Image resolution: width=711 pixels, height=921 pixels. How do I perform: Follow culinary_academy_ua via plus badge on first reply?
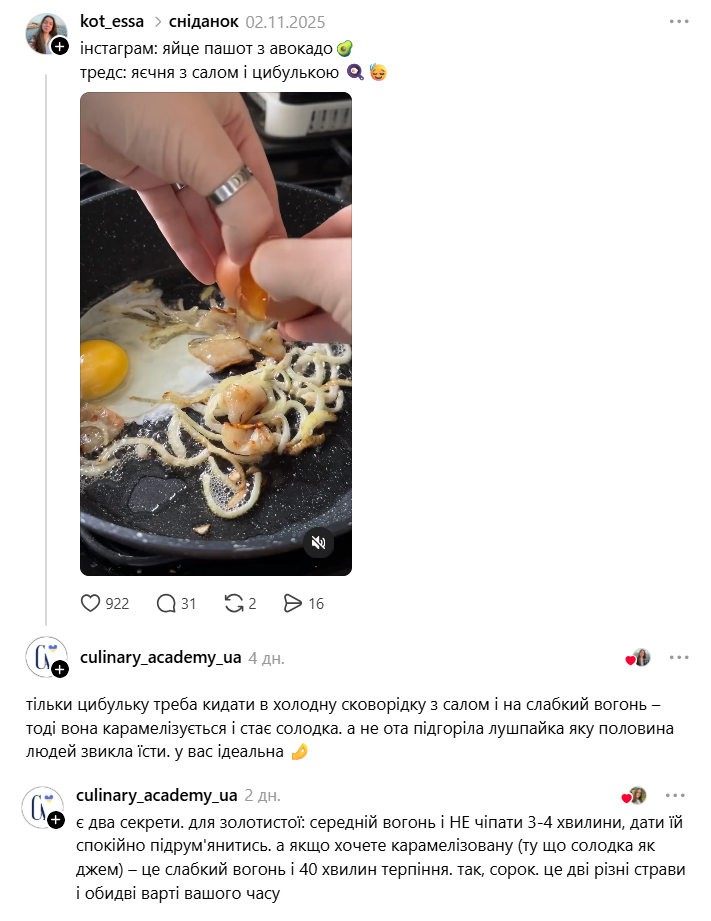point(60,669)
